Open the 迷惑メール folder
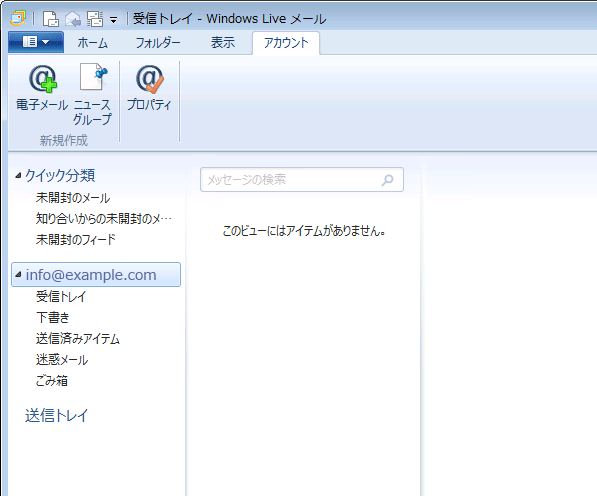 coord(62,360)
